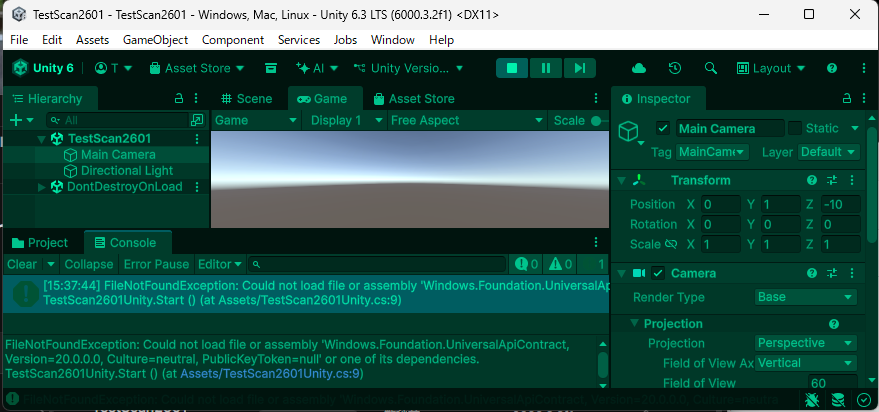Screen dimensions: 879x412
Task: Click the Play button in the toolbar
Action: pyautogui.click(x=512, y=68)
